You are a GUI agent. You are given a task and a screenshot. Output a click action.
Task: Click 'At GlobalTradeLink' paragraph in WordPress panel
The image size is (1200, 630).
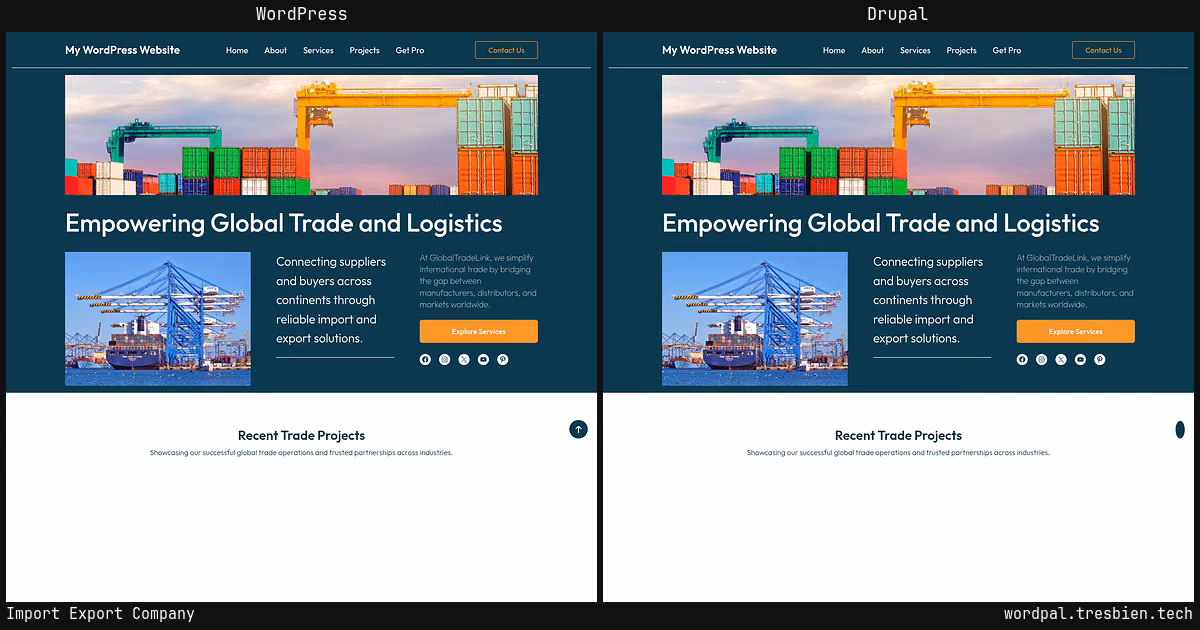click(x=478, y=281)
